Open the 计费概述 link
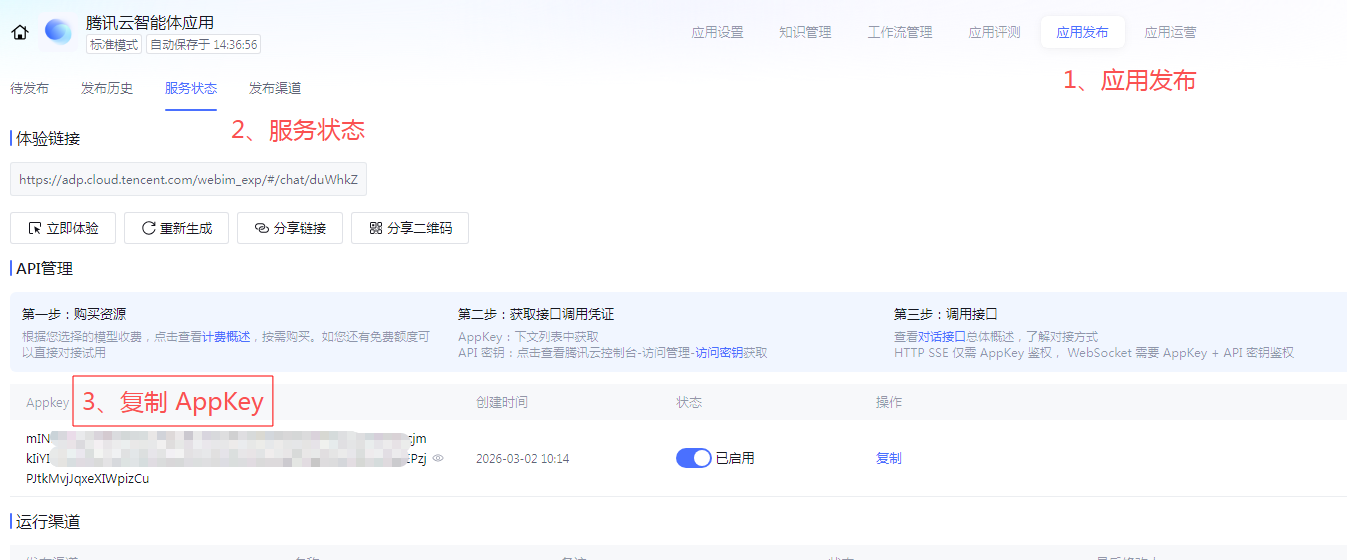 tap(226, 337)
